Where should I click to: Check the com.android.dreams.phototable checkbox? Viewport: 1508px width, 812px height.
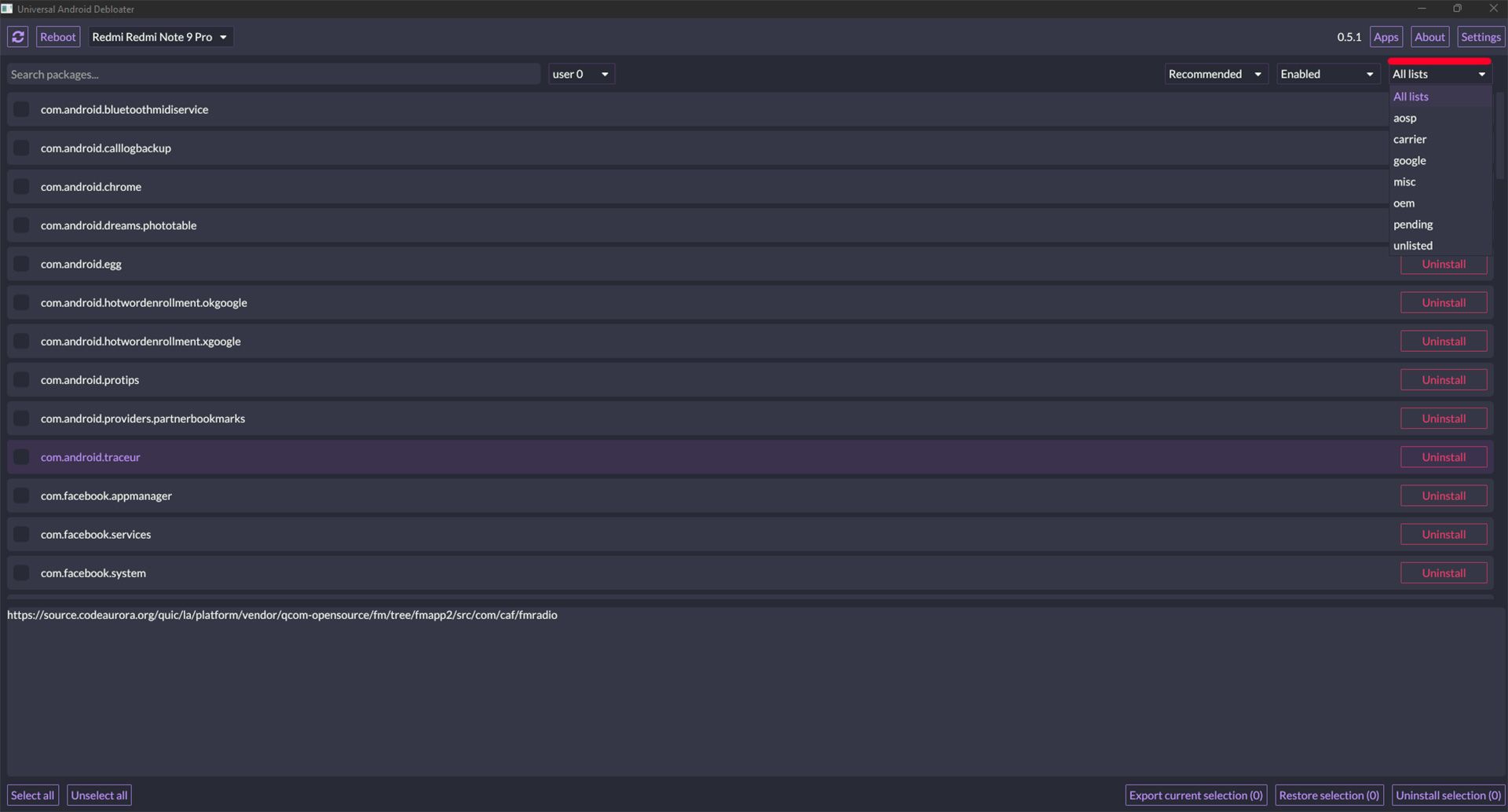click(x=21, y=225)
